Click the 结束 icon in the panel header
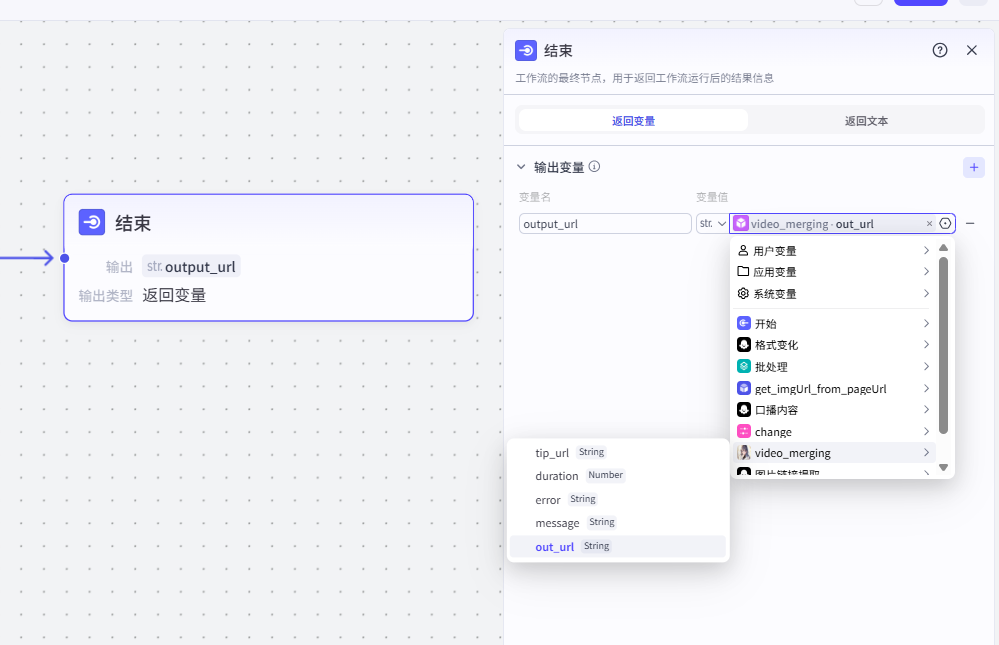 (x=526, y=50)
